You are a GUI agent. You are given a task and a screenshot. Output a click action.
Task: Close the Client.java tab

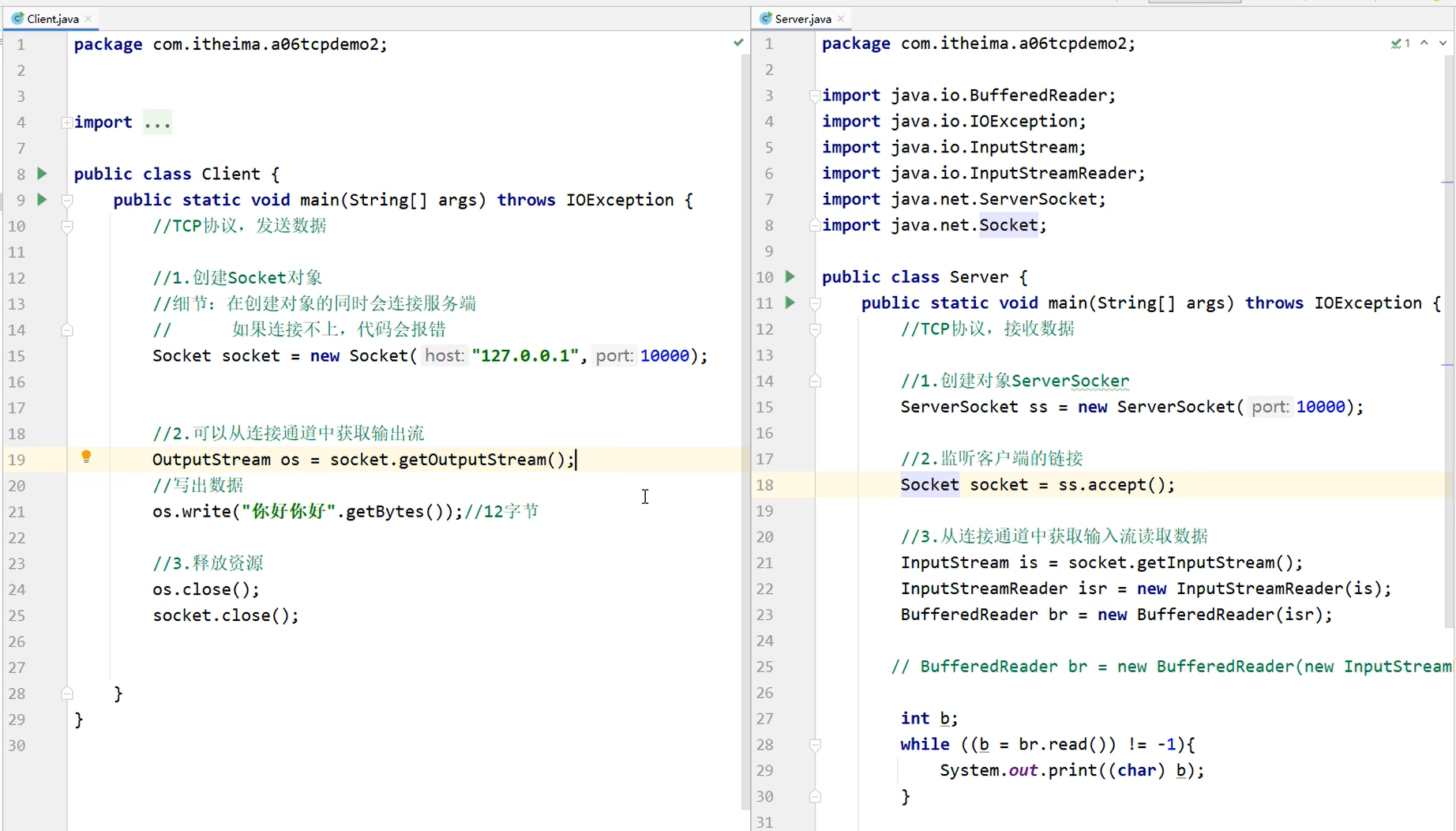tap(88, 18)
